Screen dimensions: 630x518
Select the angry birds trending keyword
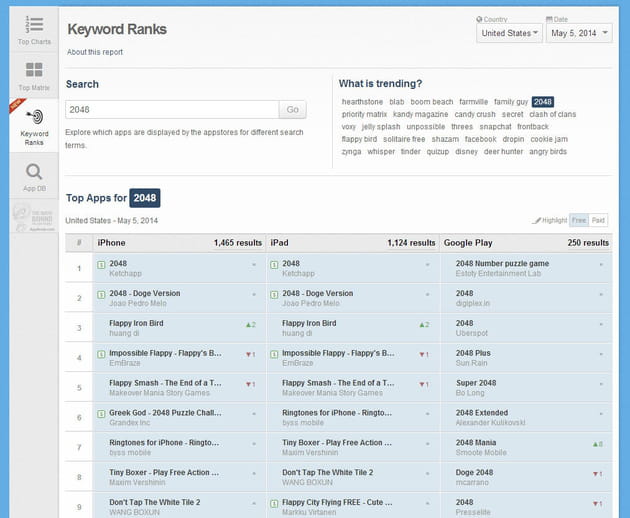[x=548, y=152]
